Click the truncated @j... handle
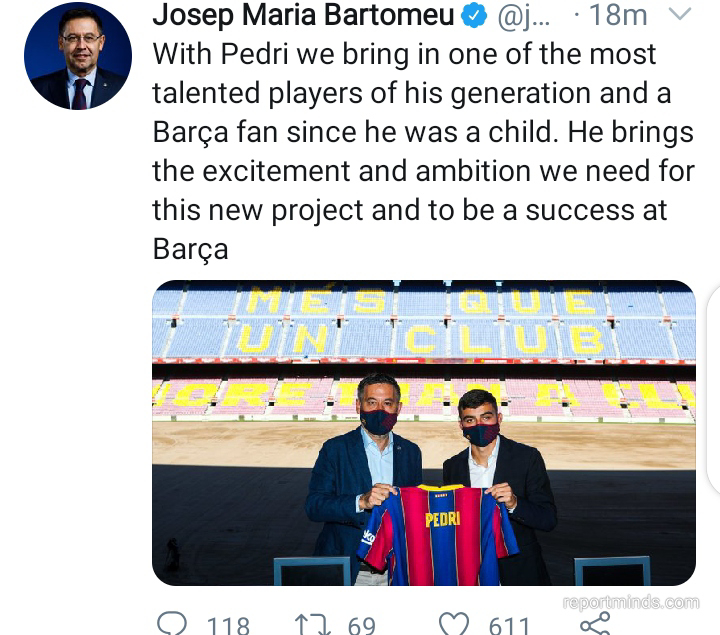 pos(523,16)
